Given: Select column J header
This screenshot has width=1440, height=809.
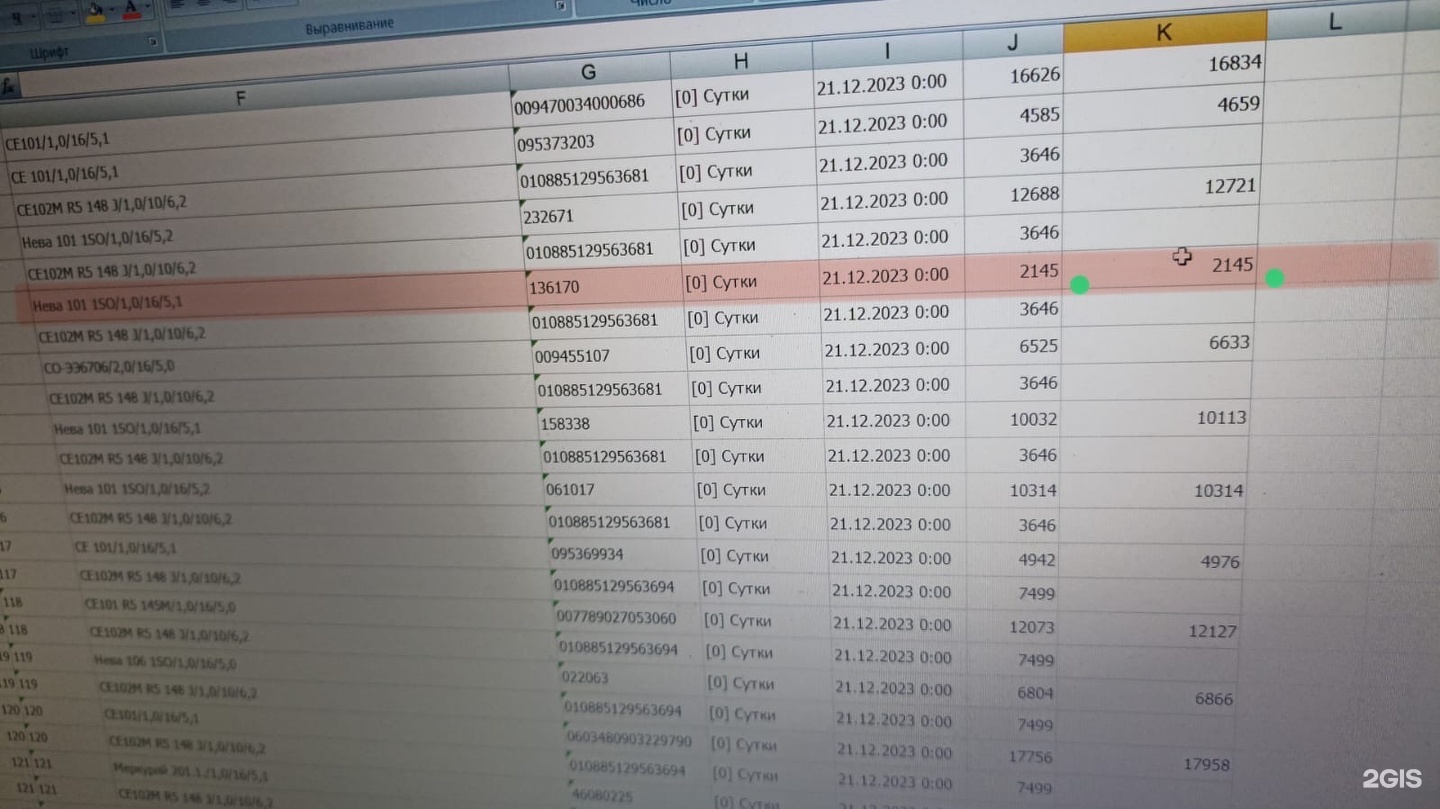Looking at the screenshot, I should pos(1013,42).
